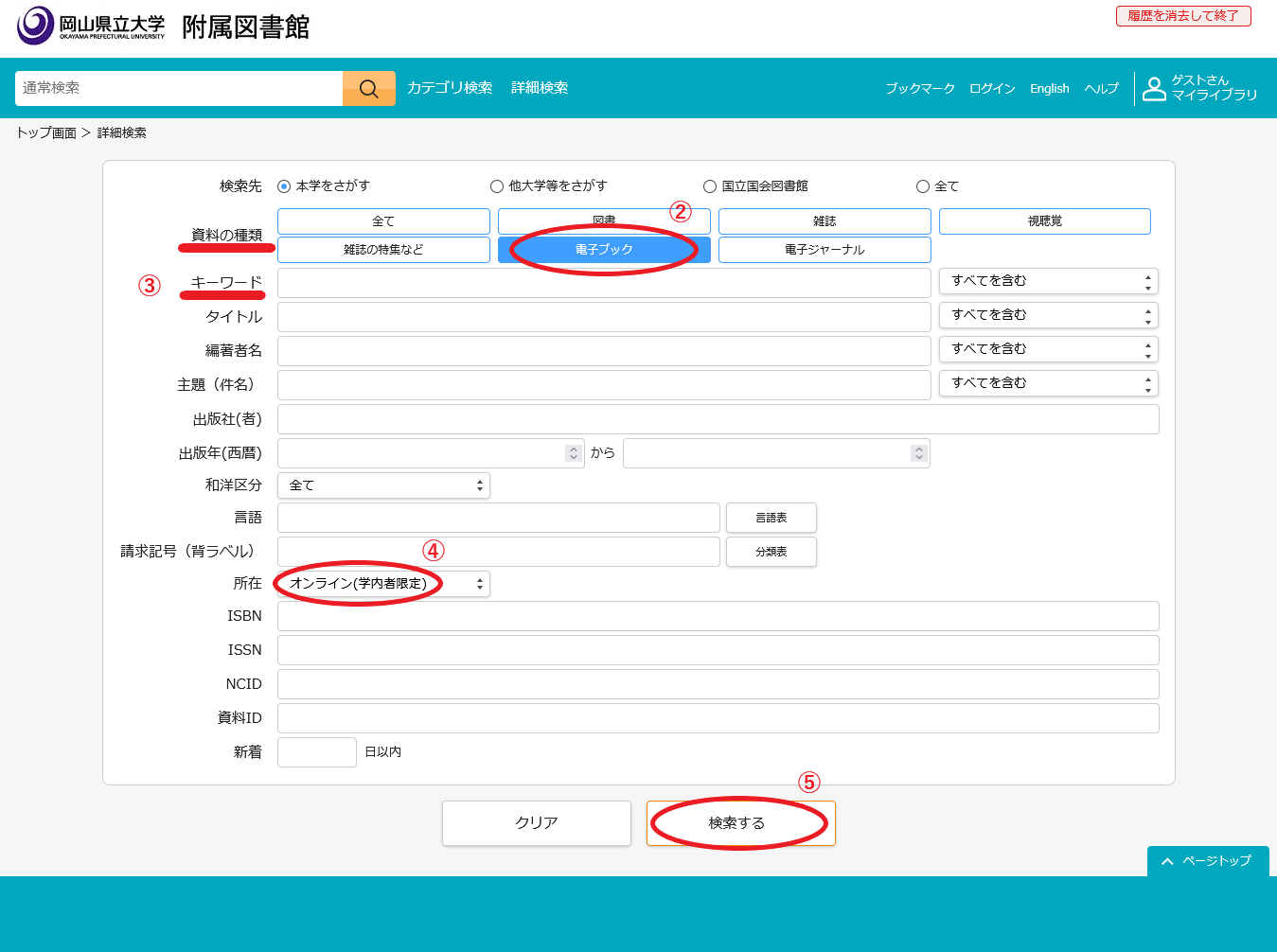Click ログイン in header

(992, 89)
